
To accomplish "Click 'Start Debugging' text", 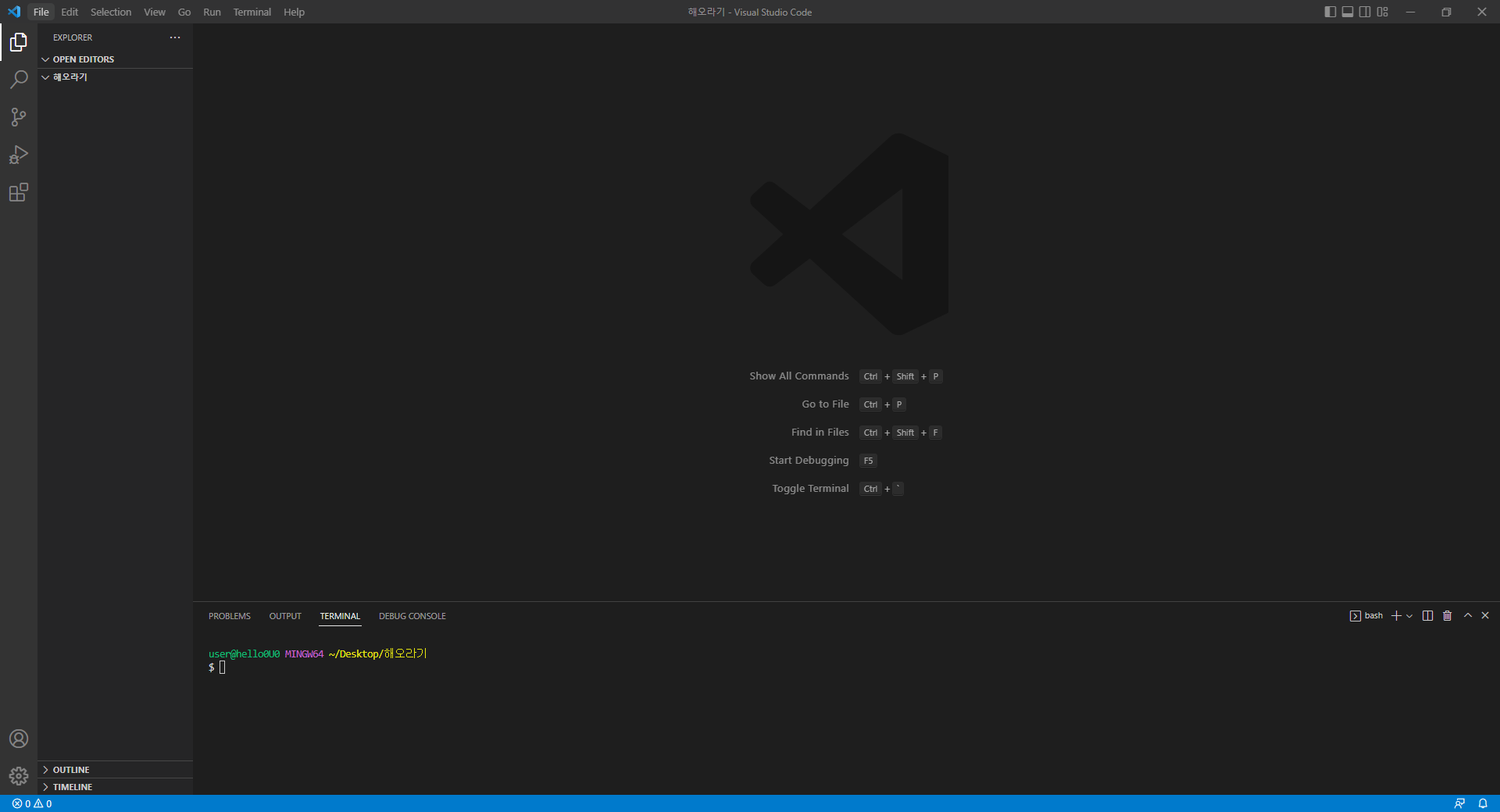I will tap(809, 461).
